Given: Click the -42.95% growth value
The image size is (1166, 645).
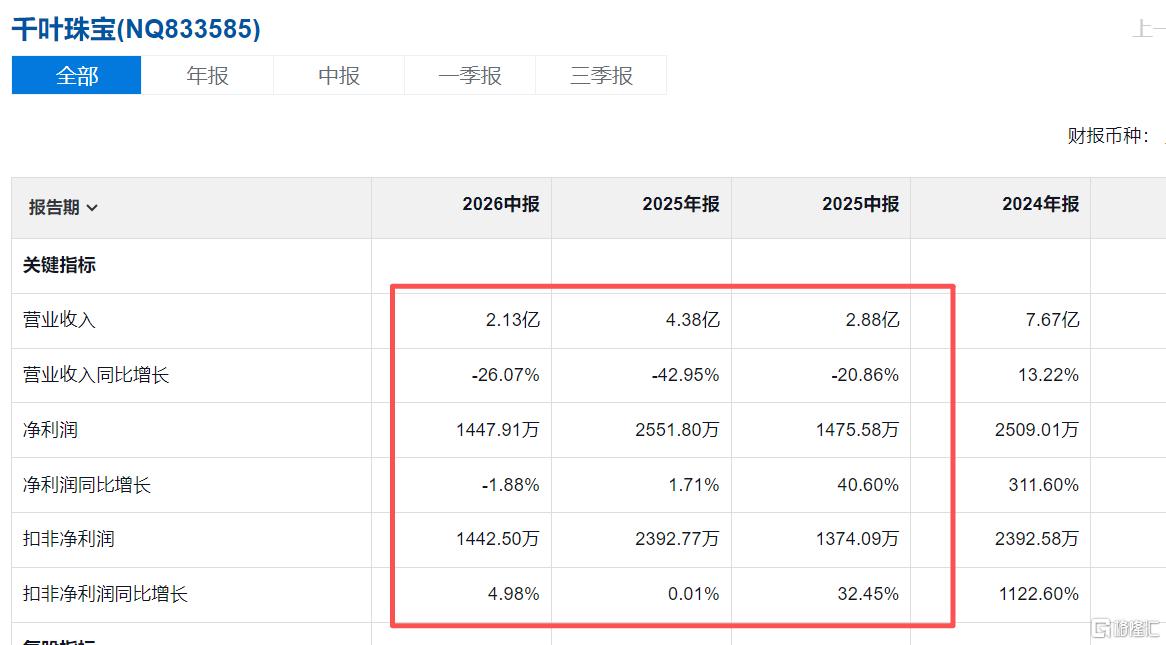Looking at the screenshot, I should (686, 375).
